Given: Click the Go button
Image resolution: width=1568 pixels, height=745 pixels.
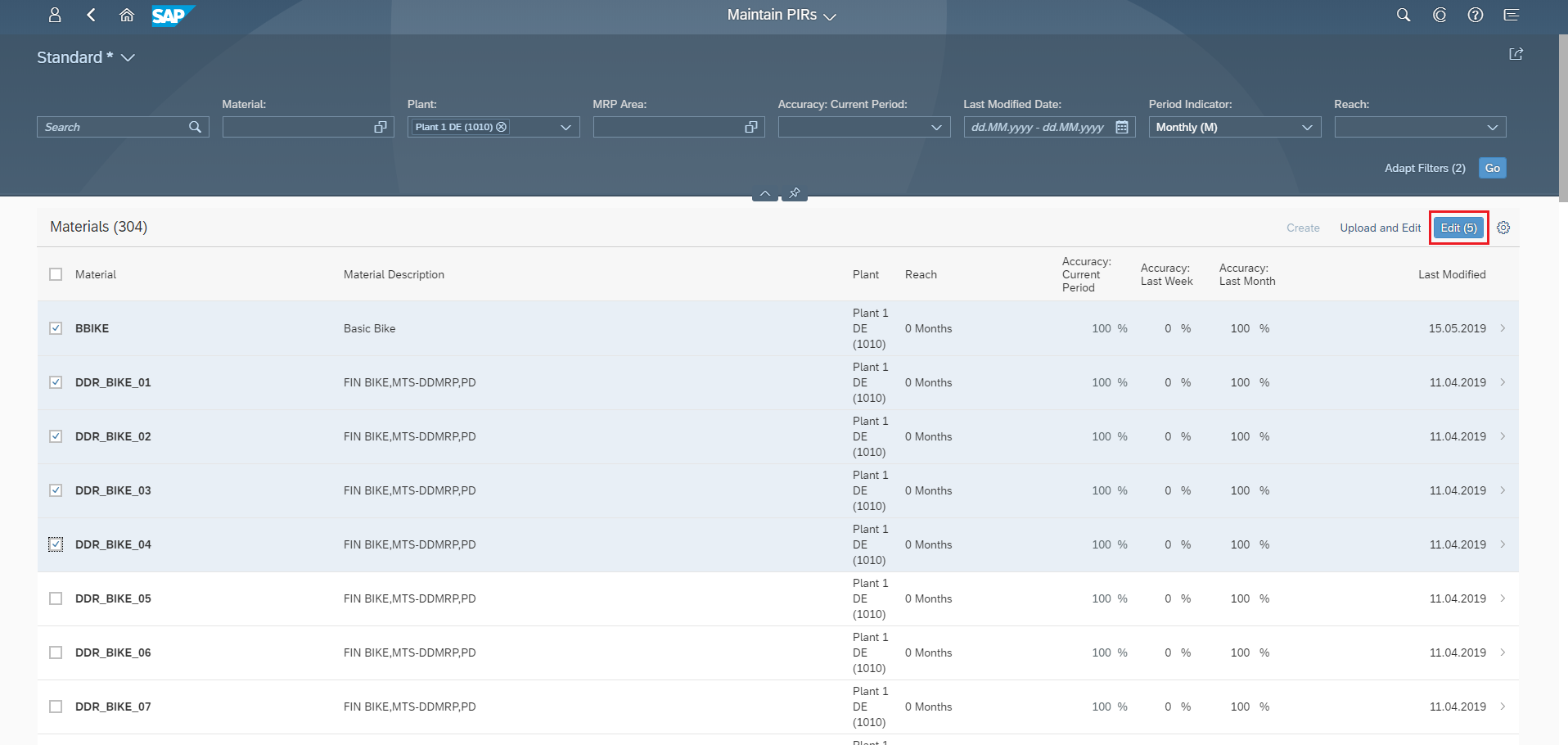Looking at the screenshot, I should 1493,168.
